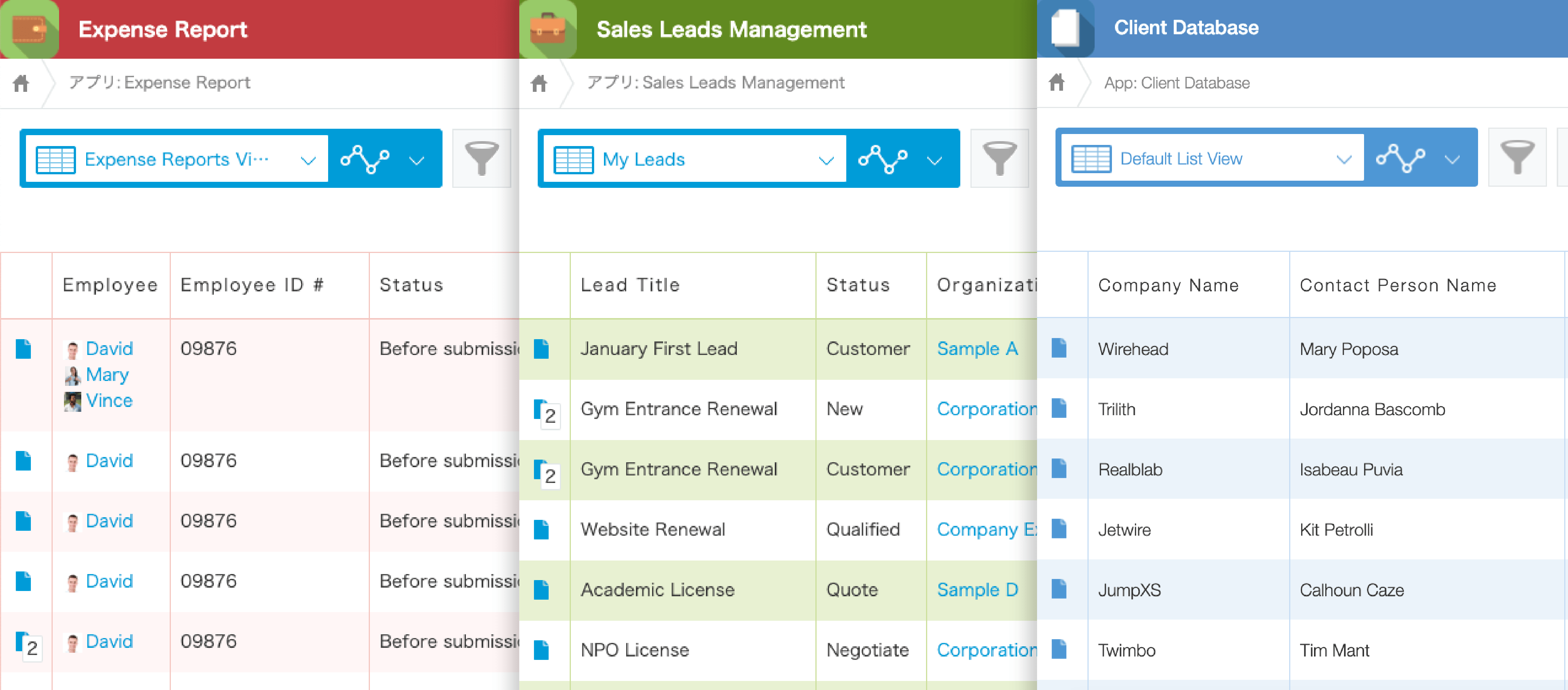The height and width of the screenshot is (690, 1568).
Task: Expand the Default List View dropdown
Action: click(1343, 159)
